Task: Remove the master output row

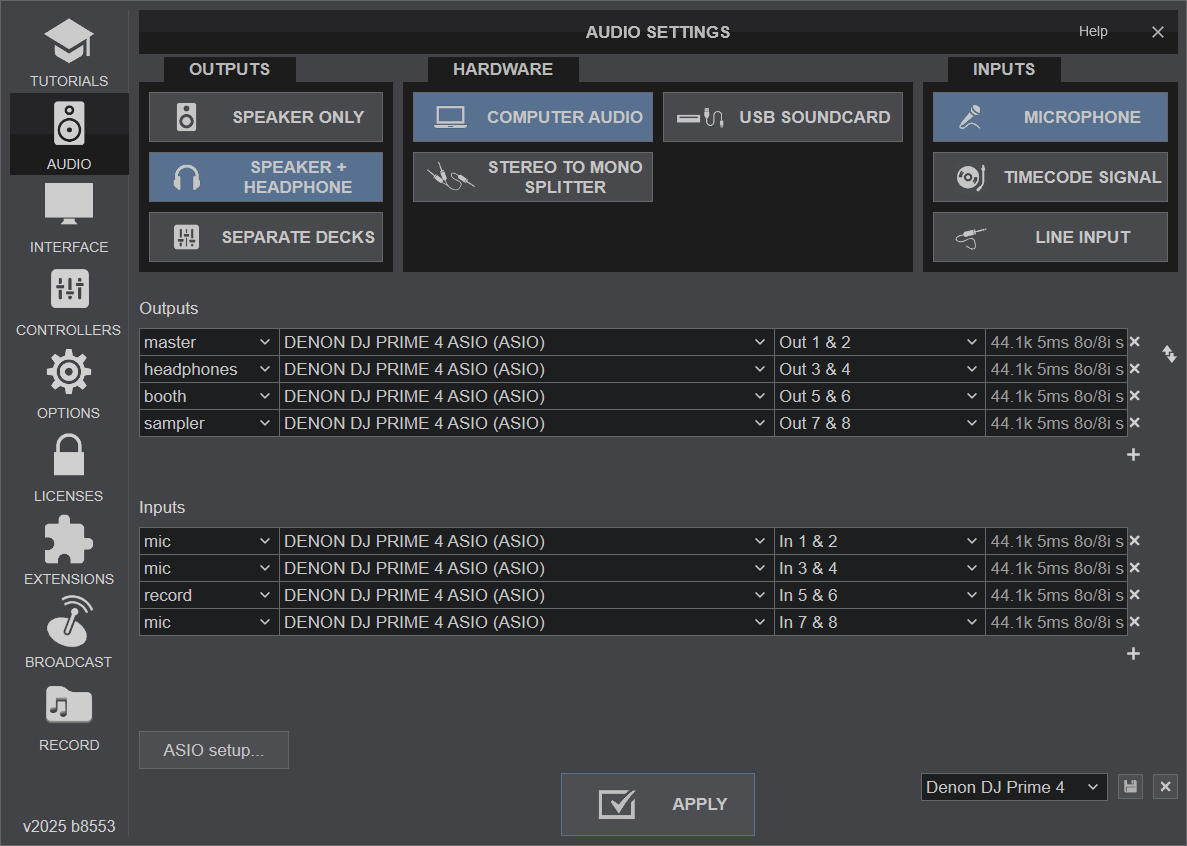Action: [1135, 342]
